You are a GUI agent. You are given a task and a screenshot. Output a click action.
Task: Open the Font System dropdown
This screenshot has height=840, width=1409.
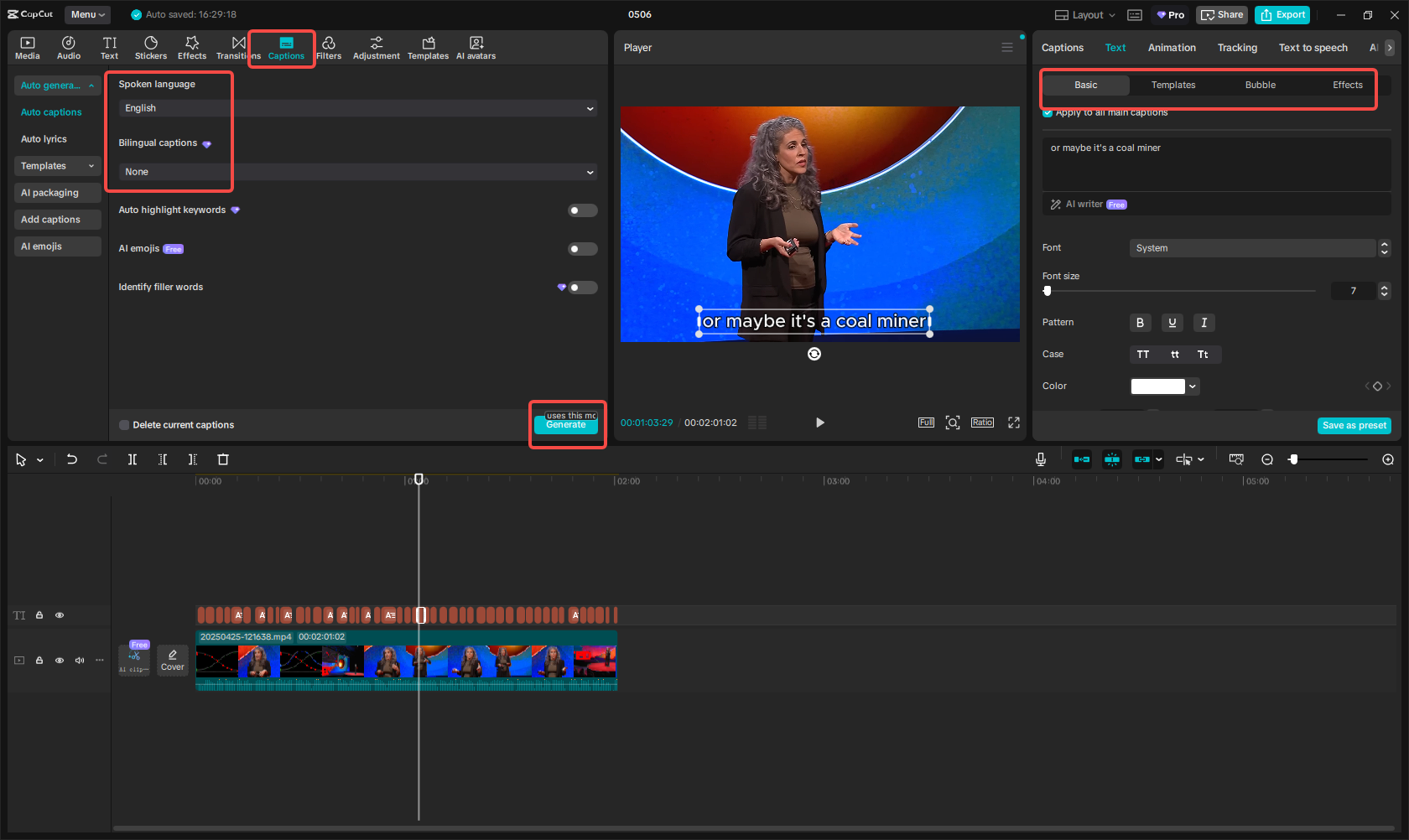[x=1252, y=248]
